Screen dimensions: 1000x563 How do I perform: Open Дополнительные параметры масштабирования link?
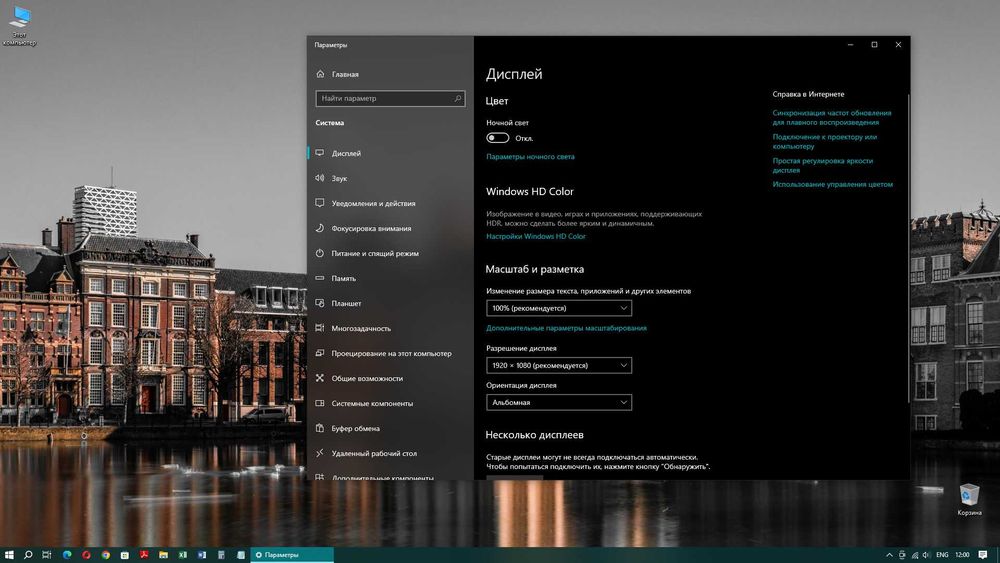(566, 328)
